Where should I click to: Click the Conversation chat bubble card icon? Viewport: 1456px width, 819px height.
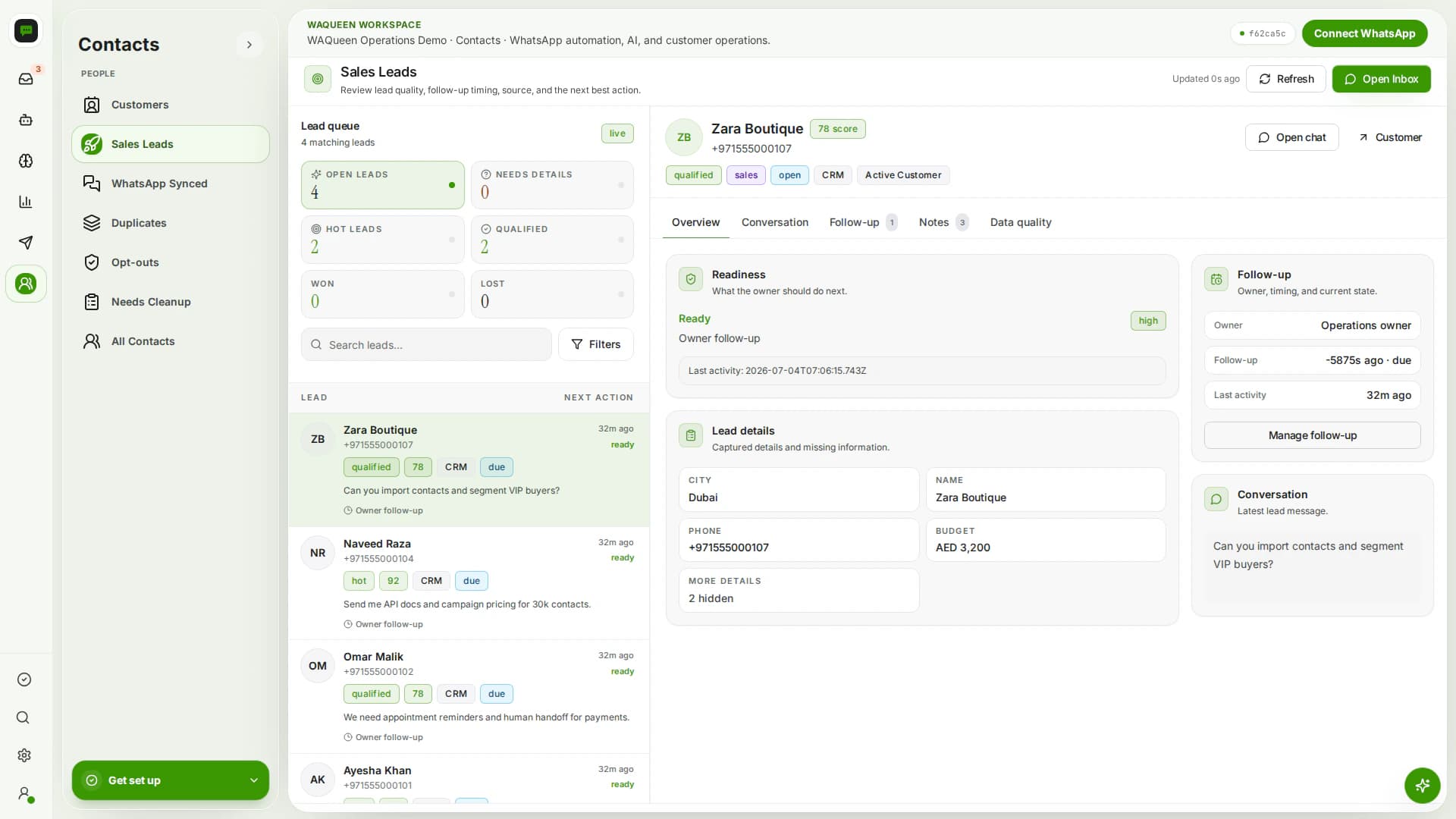coord(1216,499)
